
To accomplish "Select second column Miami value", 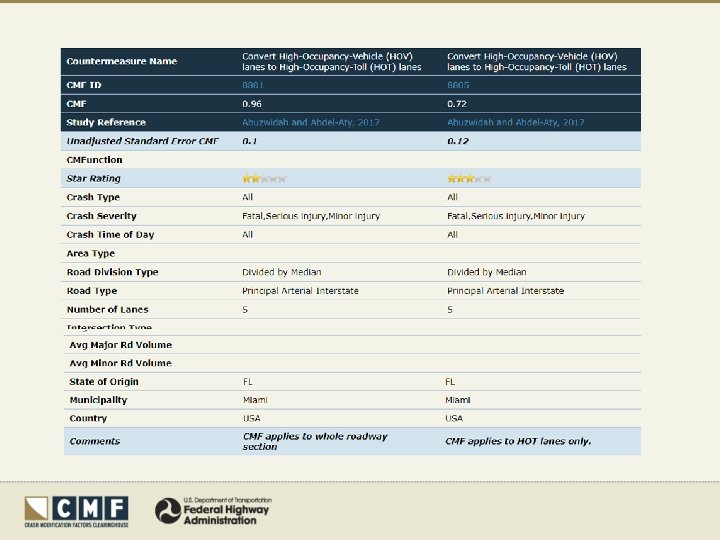I will pyautogui.click(x=458, y=400).
